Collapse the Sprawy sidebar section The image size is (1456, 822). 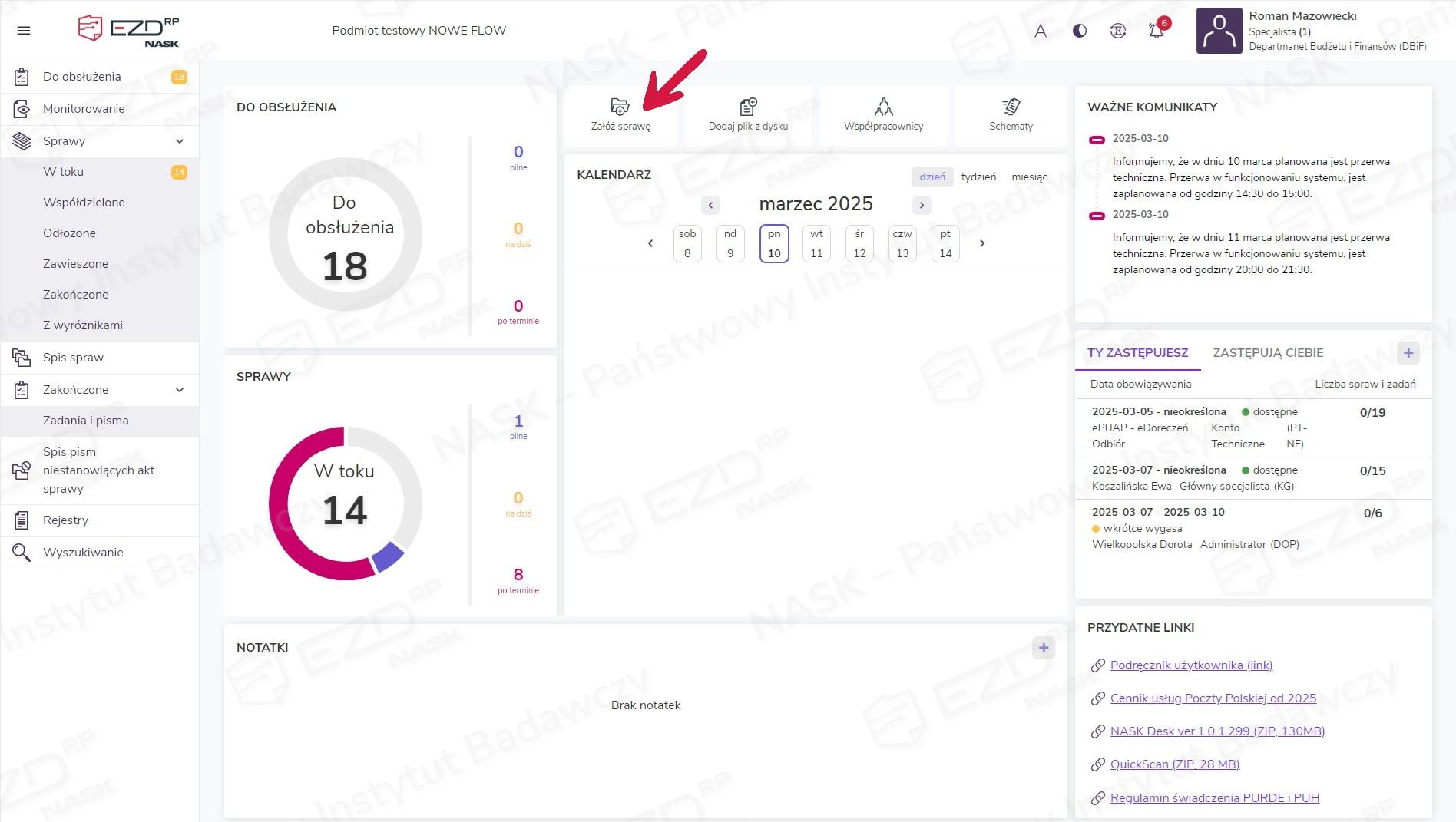tap(180, 141)
